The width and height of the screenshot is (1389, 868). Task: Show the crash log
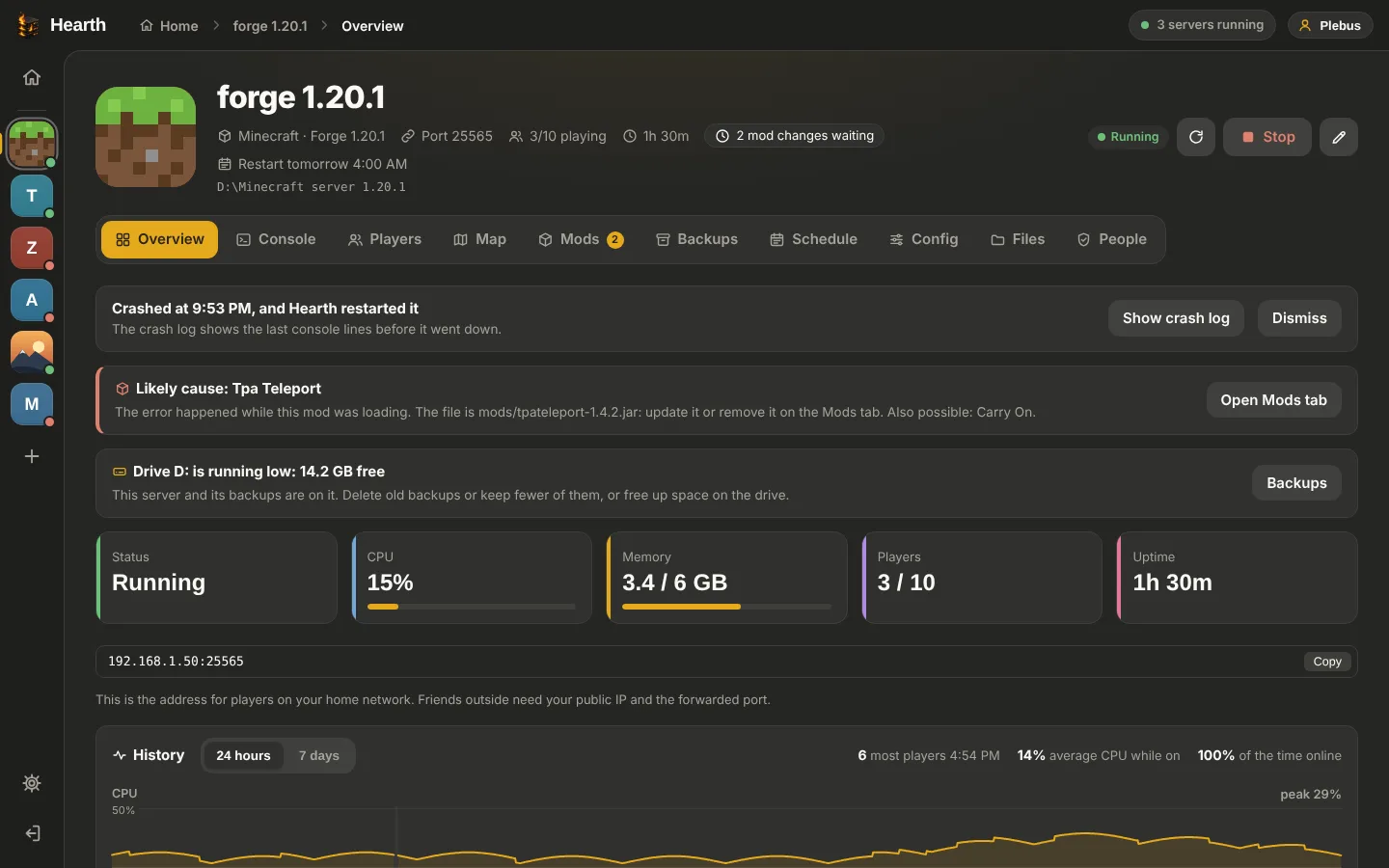pos(1176,318)
